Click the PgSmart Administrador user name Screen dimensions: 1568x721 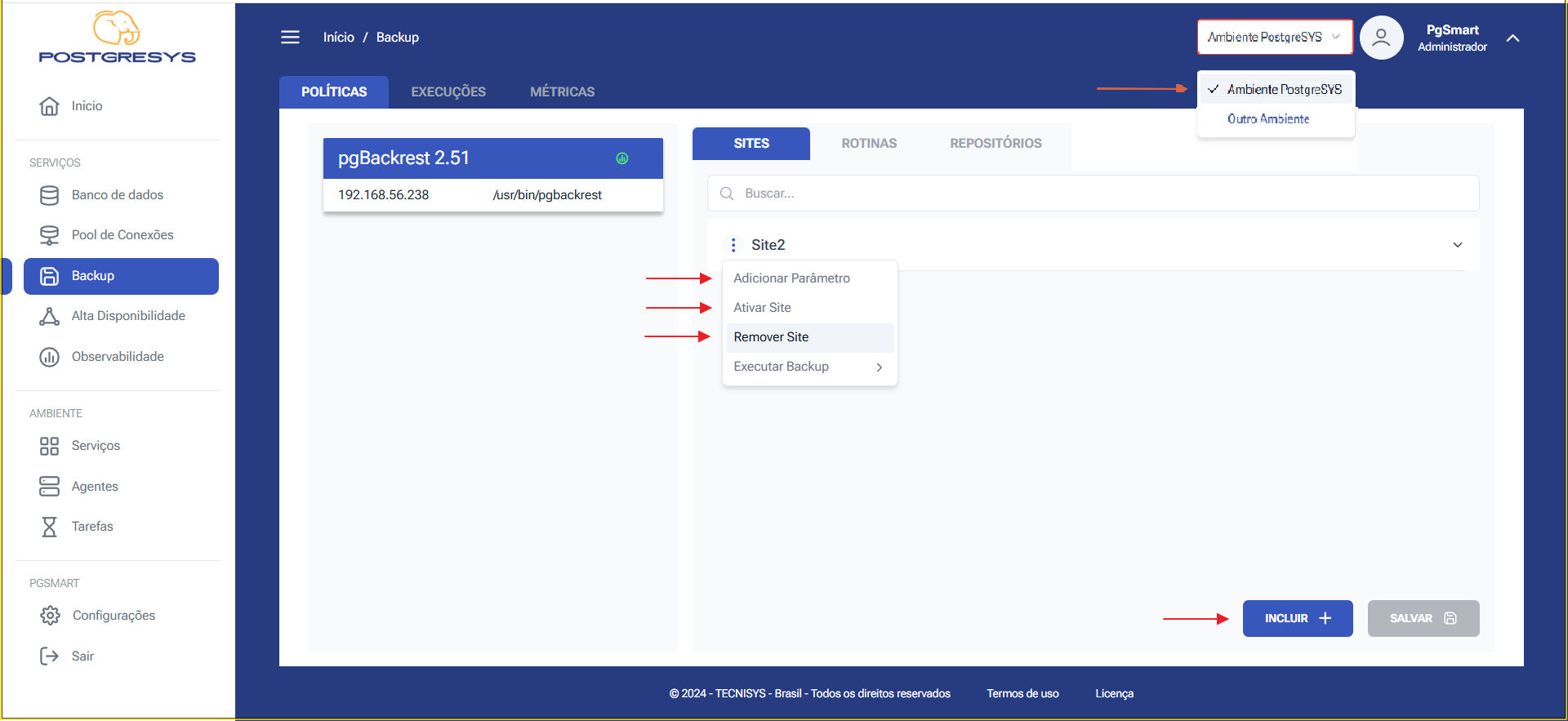pos(1452,38)
